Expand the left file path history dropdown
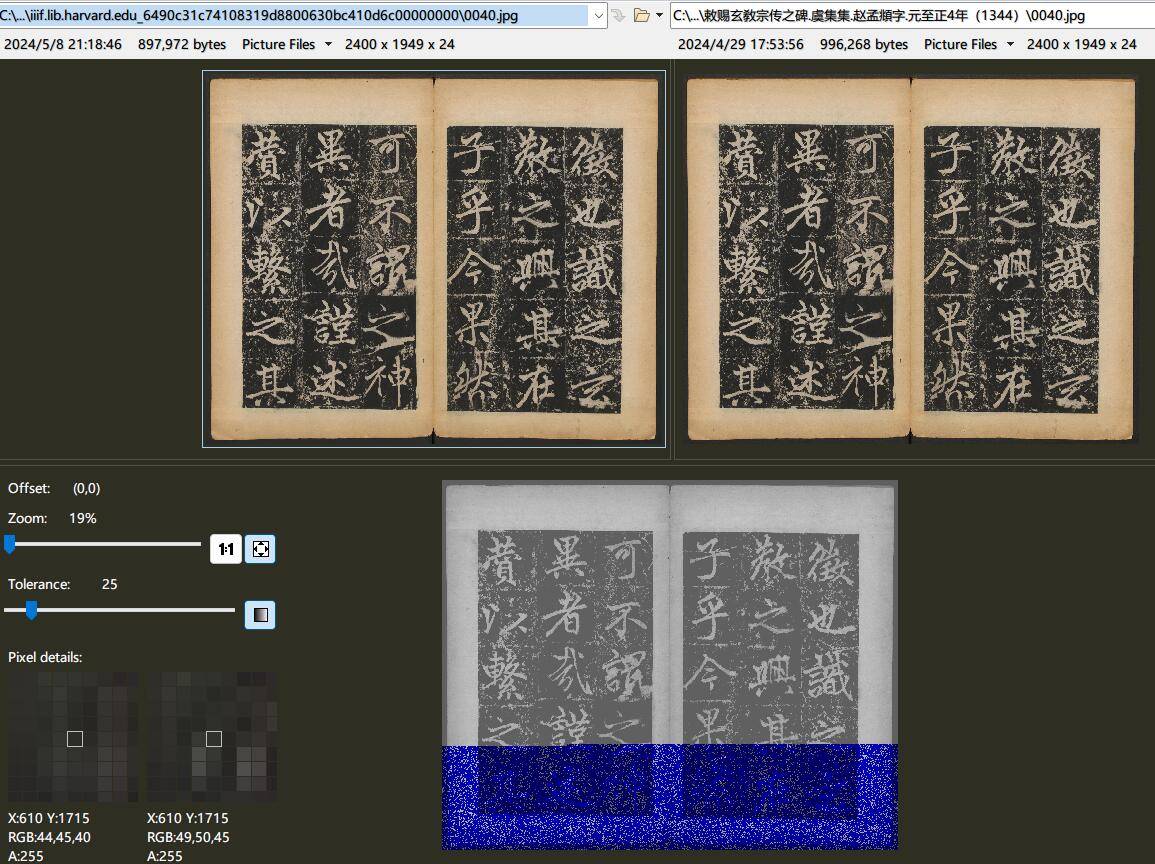1155x864 pixels. [599, 15]
